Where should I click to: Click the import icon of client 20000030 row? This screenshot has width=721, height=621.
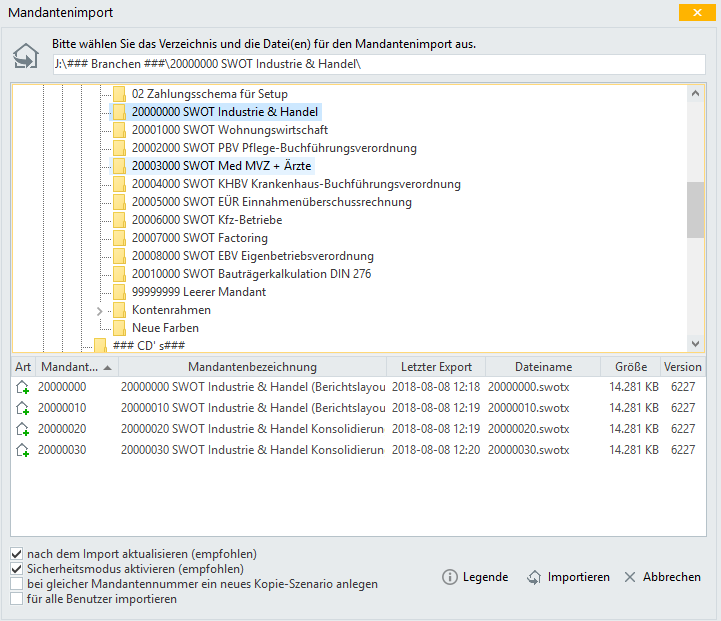pyautogui.click(x=23, y=450)
